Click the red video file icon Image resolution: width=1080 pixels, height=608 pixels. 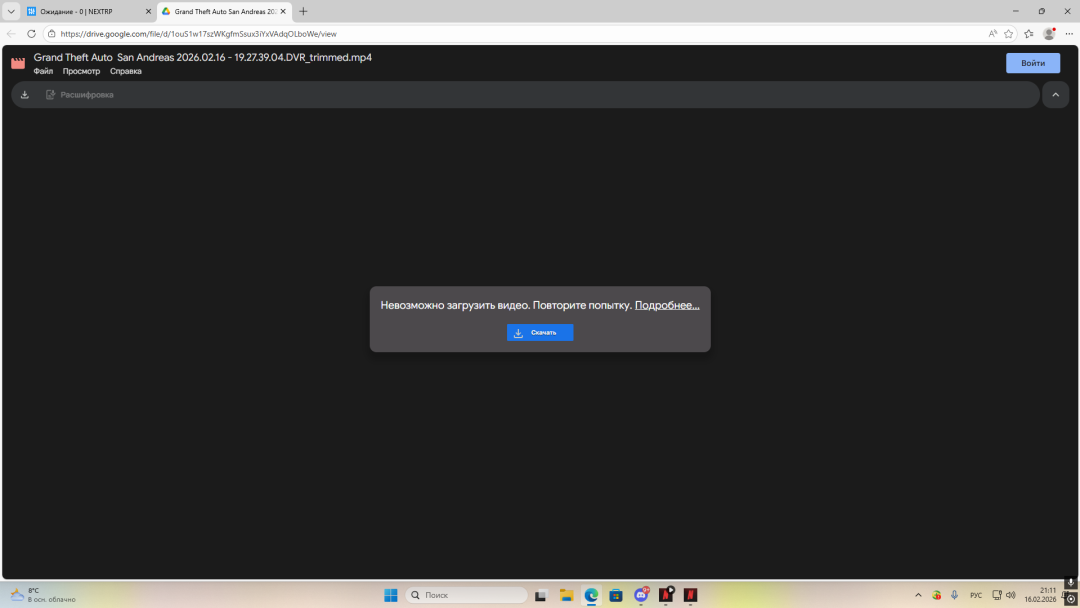18,63
